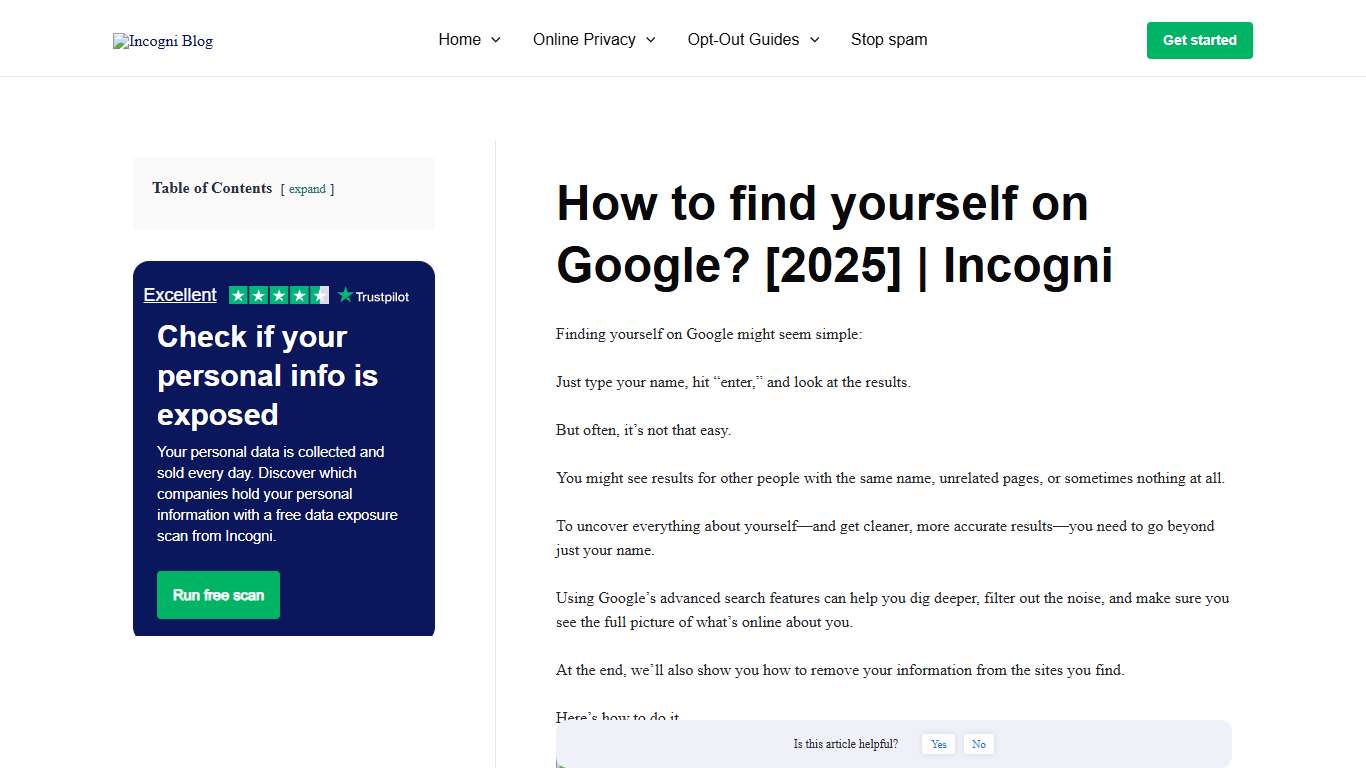The height and width of the screenshot is (768, 1366).
Task: Click the chevron icon beside Opt-Out Guides
Action: [x=815, y=40]
